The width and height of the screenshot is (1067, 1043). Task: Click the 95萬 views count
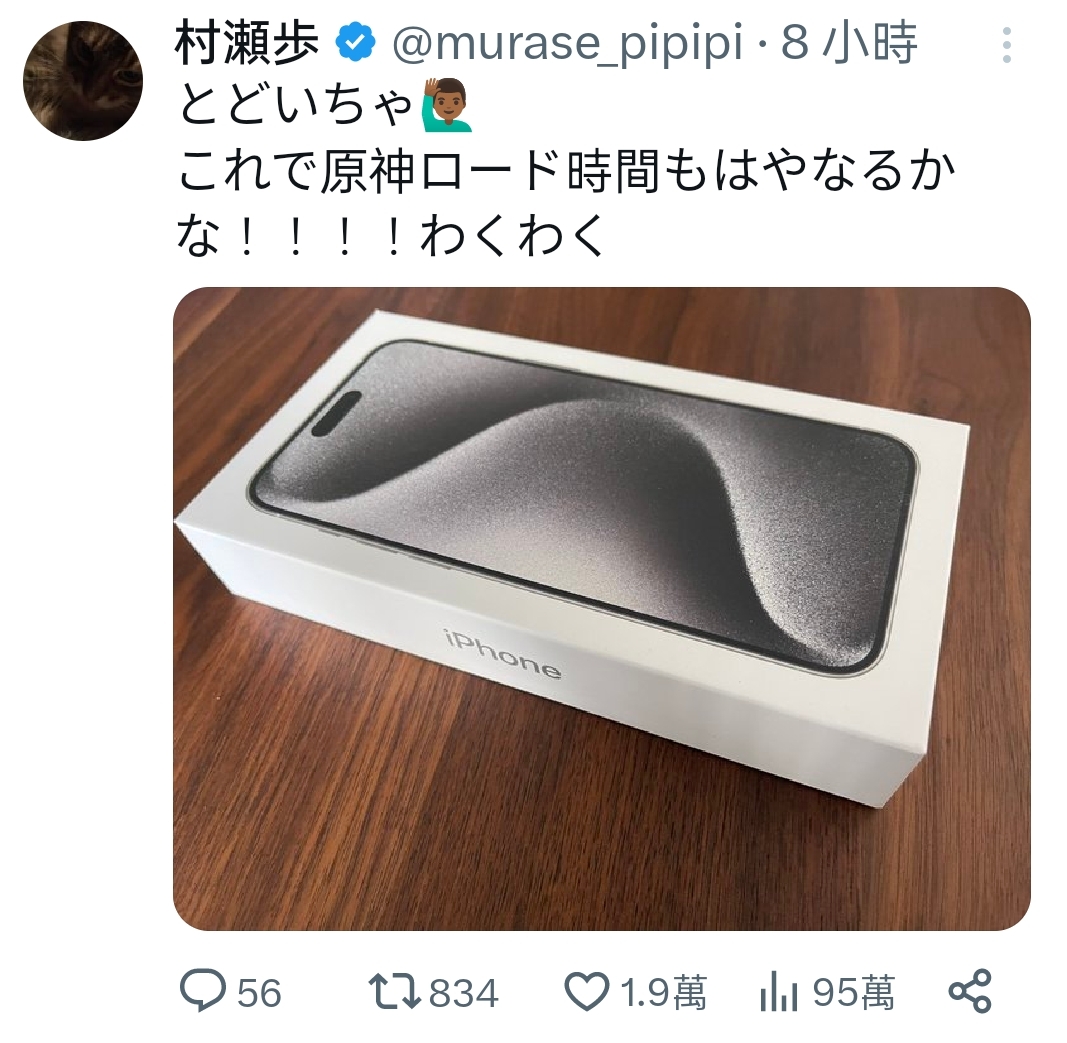[x=853, y=993]
